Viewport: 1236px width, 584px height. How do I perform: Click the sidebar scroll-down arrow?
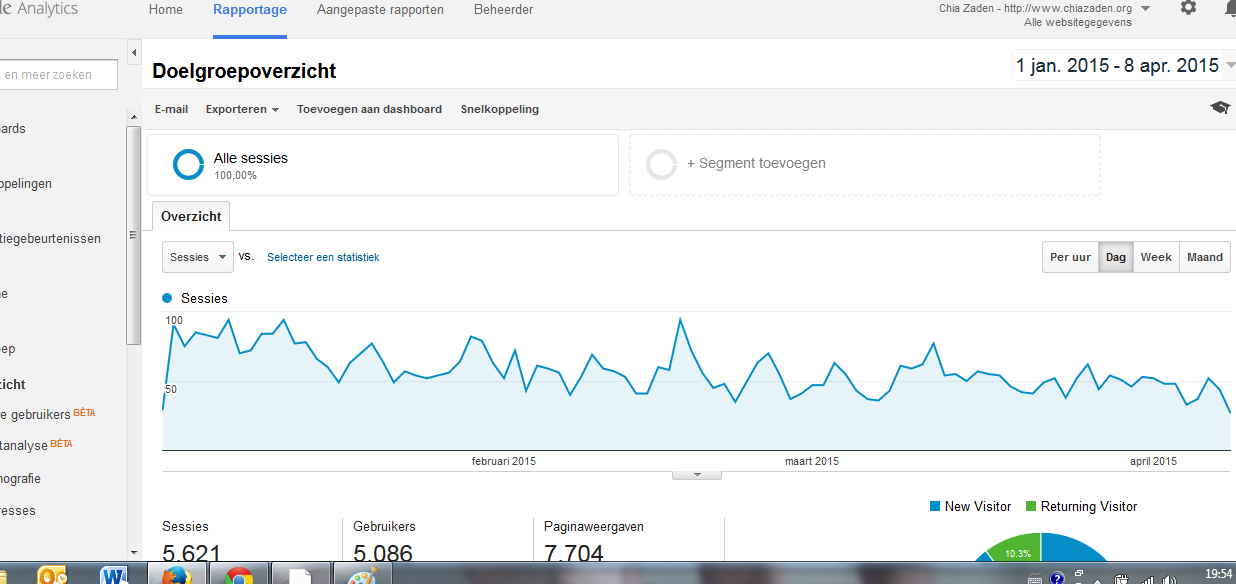tap(134, 551)
